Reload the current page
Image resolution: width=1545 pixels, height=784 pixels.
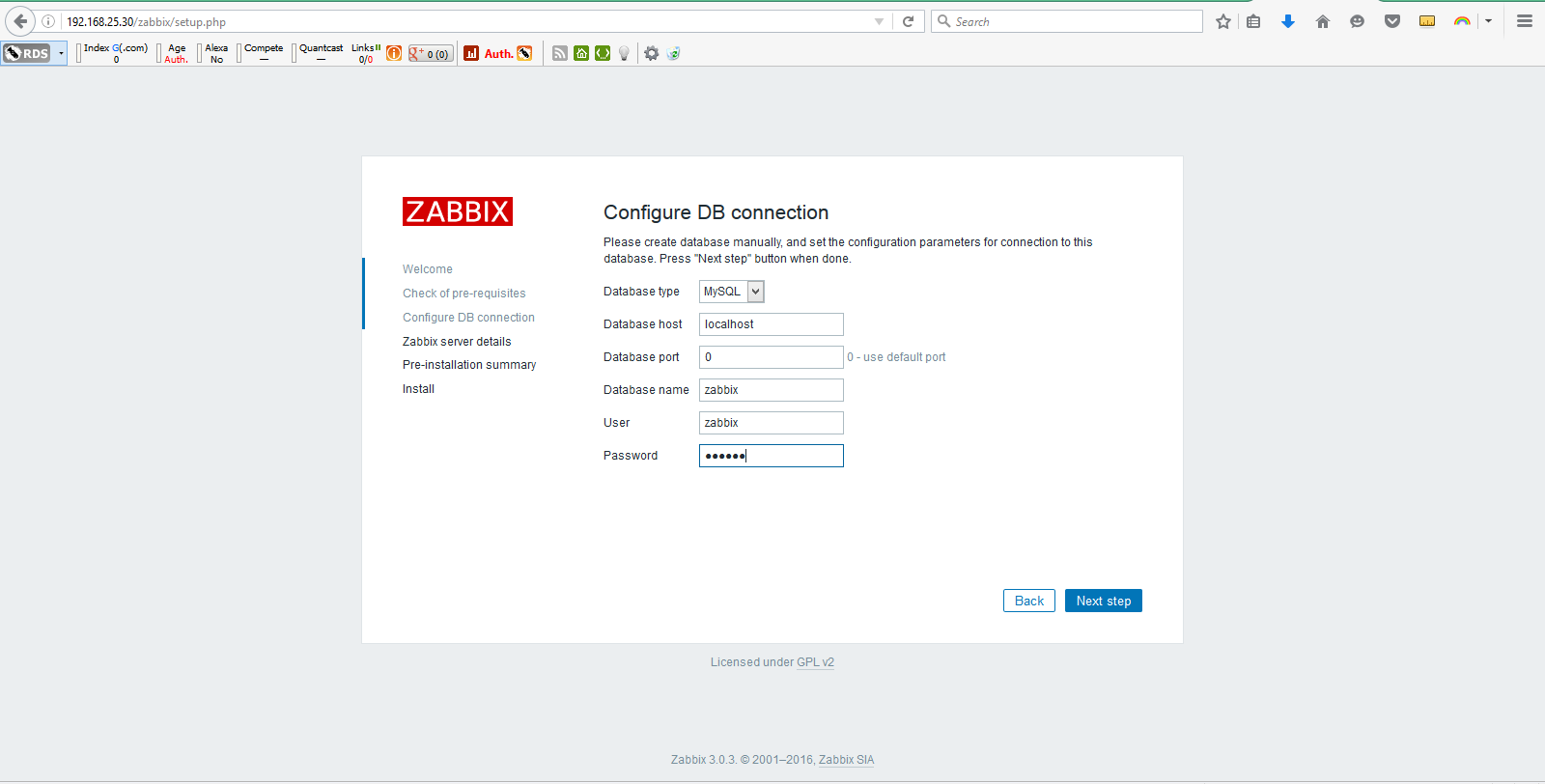click(908, 21)
